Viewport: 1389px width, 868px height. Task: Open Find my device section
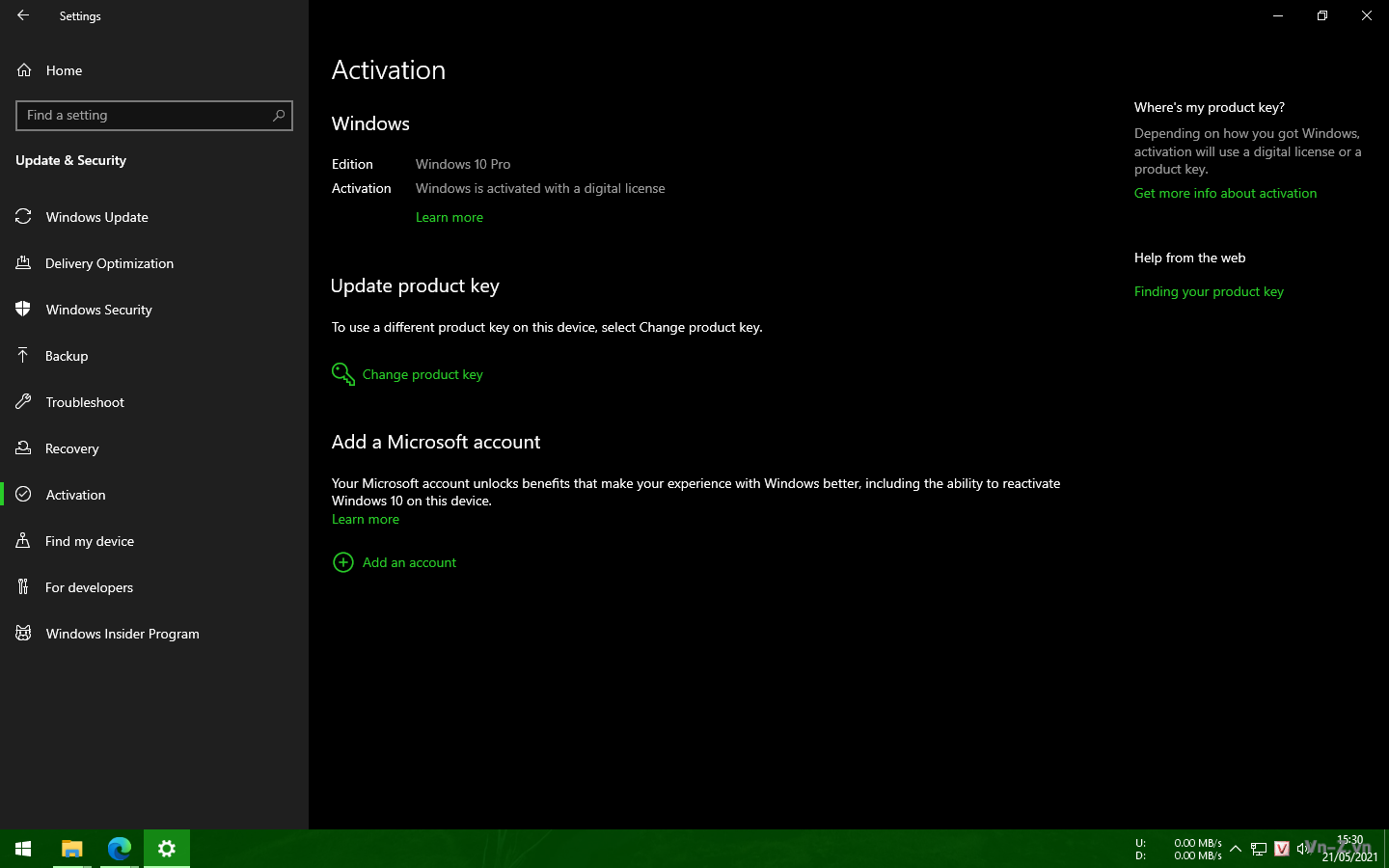pyautogui.click(x=154, y=541)
